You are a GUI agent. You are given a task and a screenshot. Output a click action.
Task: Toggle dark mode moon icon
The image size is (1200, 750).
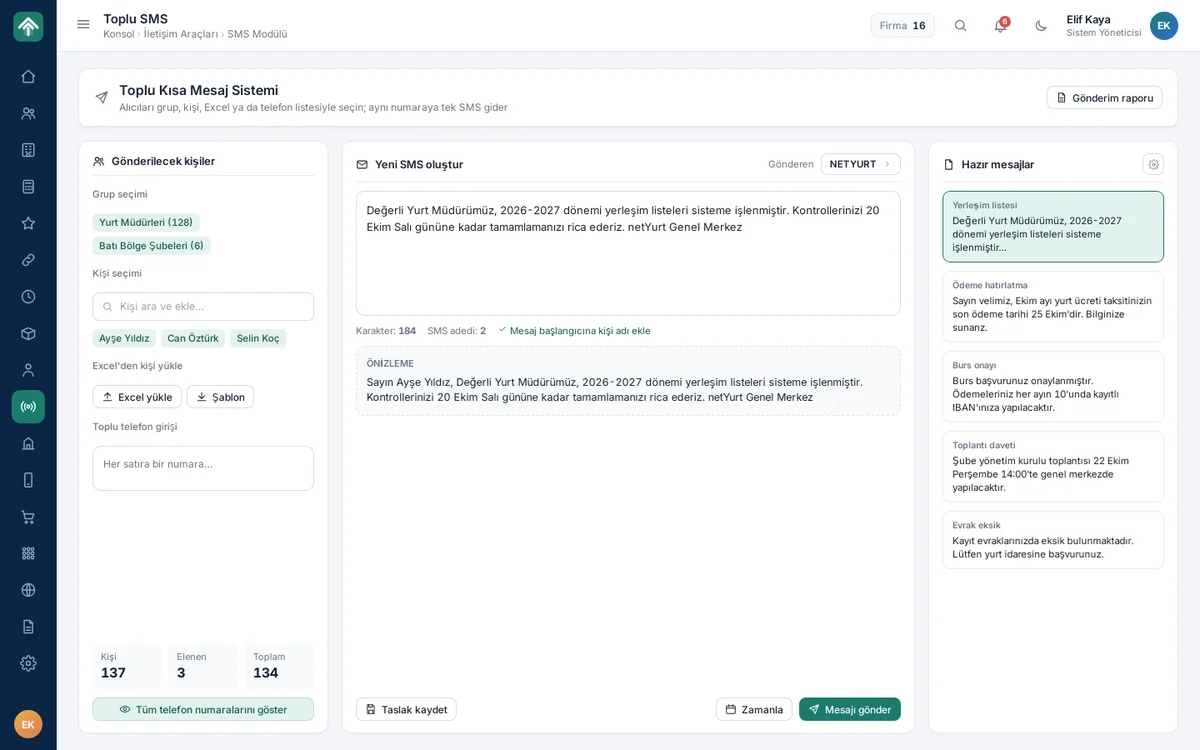click(1040, 26)
